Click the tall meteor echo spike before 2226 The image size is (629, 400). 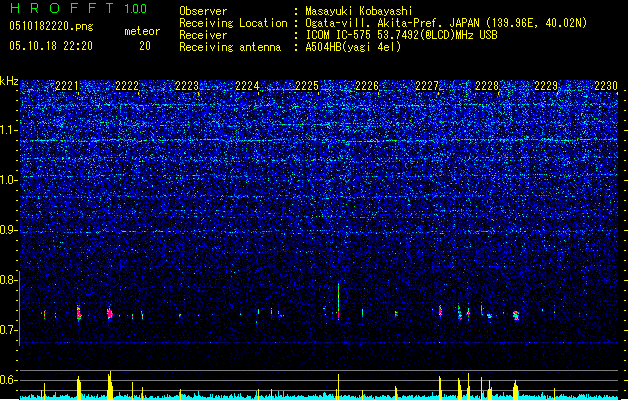tap(339, 301)
